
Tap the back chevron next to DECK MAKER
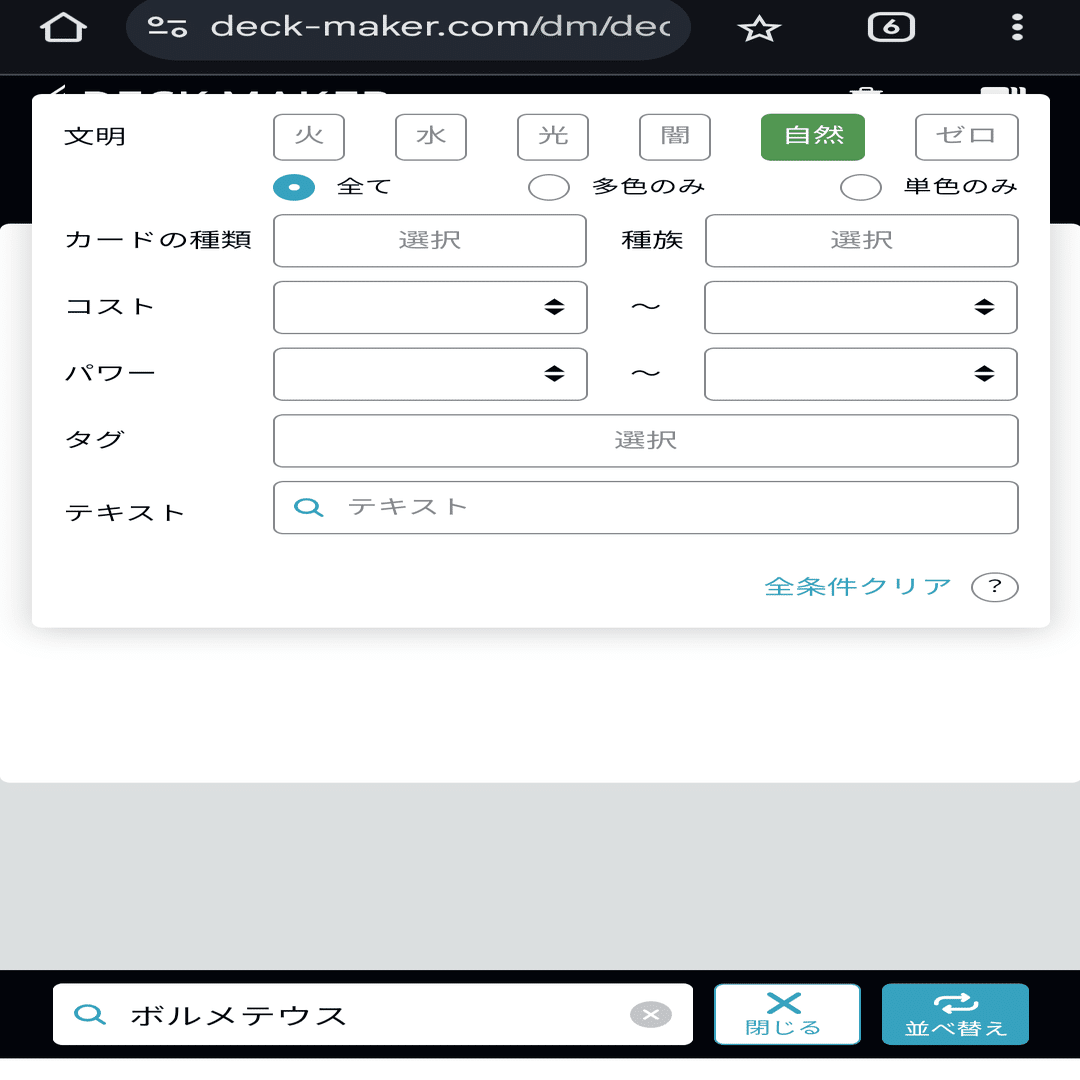(x=58, y=88)
